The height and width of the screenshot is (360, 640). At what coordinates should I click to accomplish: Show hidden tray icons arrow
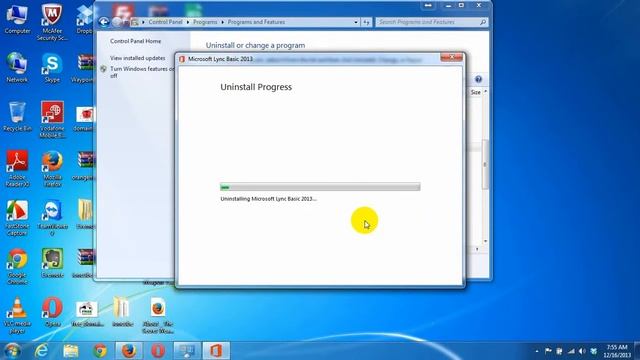pos(537,351)
